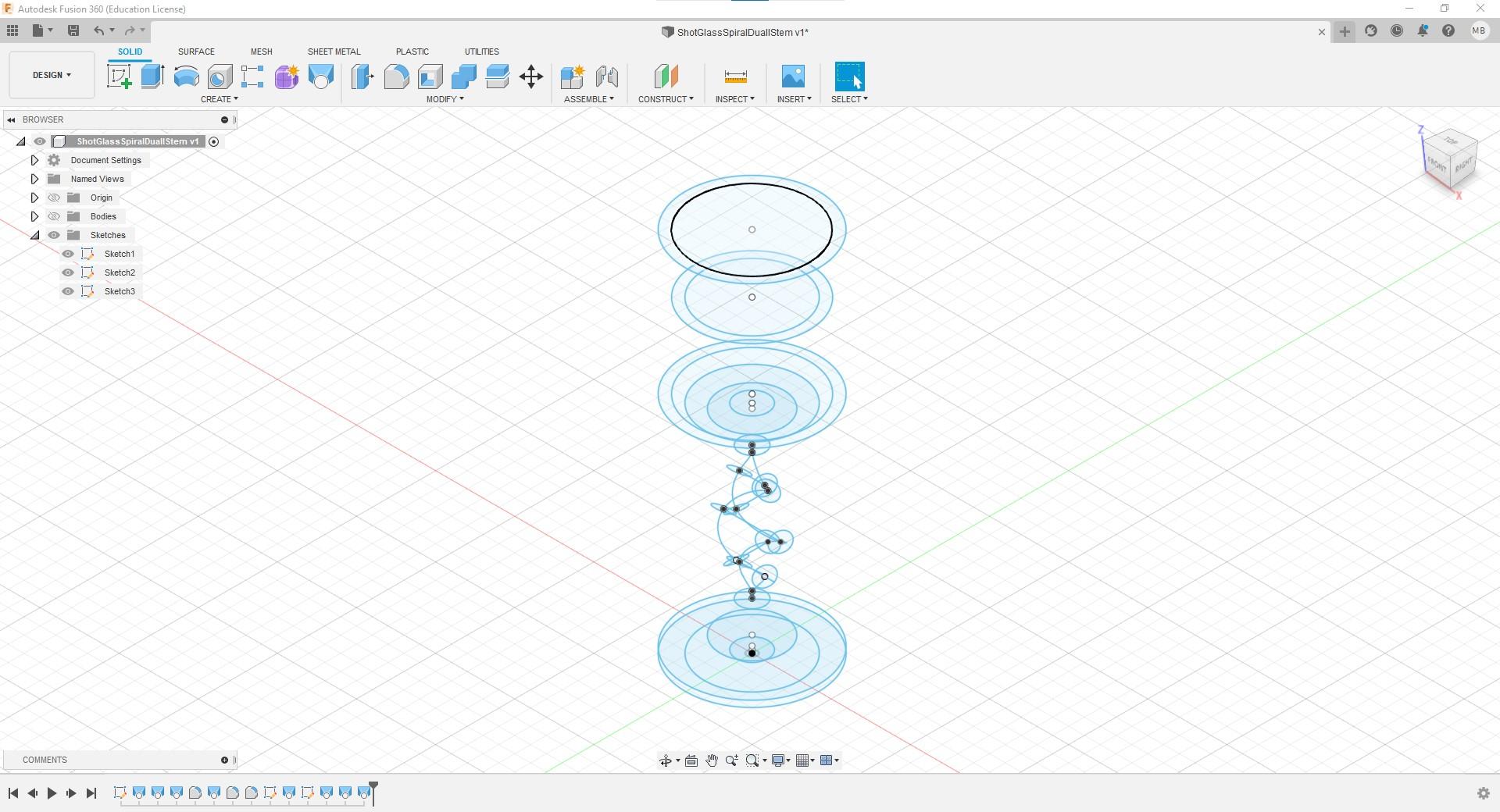Open the Display Settings dropdown

point(781,760)
